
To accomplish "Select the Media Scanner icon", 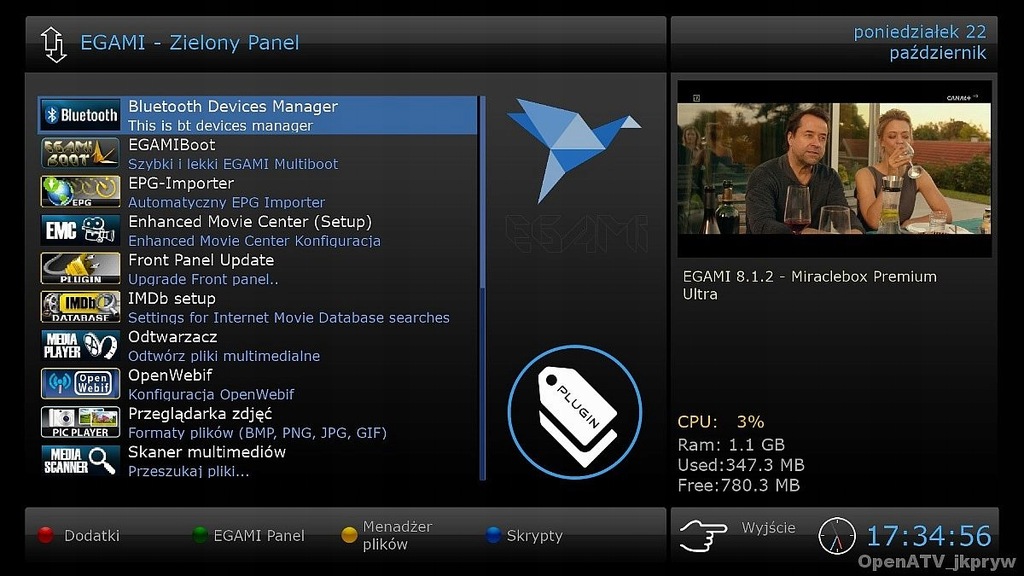I will click(x=80, y=461).
